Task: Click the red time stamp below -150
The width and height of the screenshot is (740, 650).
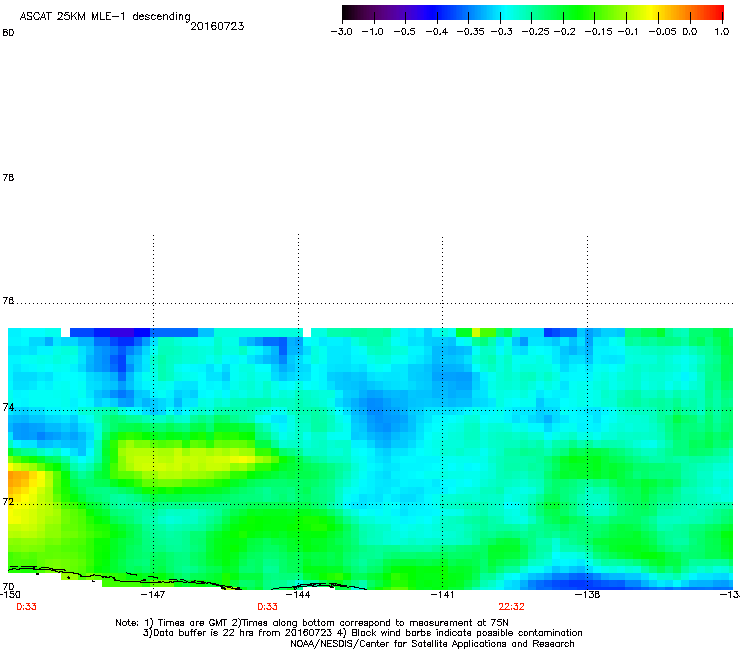Action: [26, 607]
